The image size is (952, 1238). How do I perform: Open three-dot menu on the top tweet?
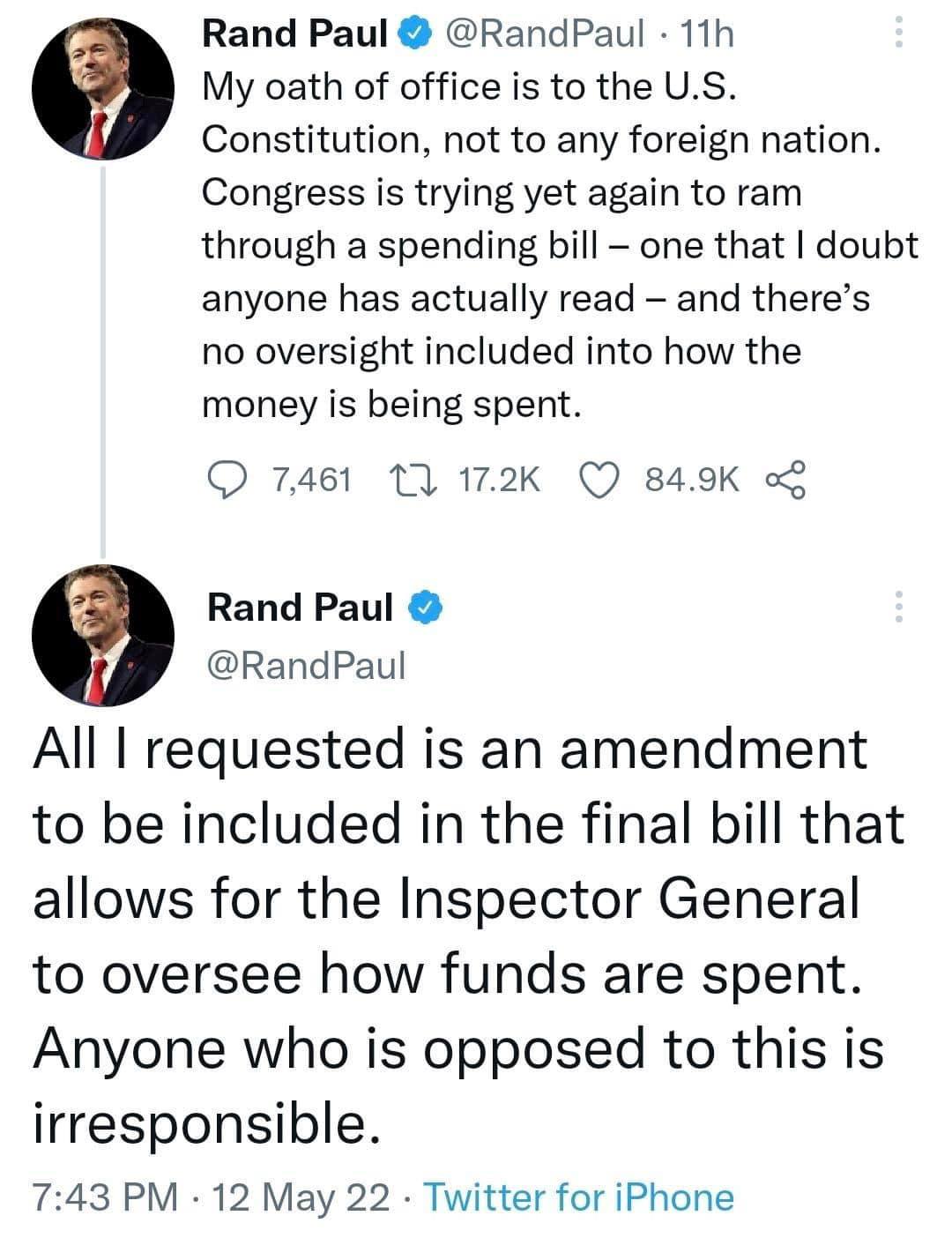point(899,34)
